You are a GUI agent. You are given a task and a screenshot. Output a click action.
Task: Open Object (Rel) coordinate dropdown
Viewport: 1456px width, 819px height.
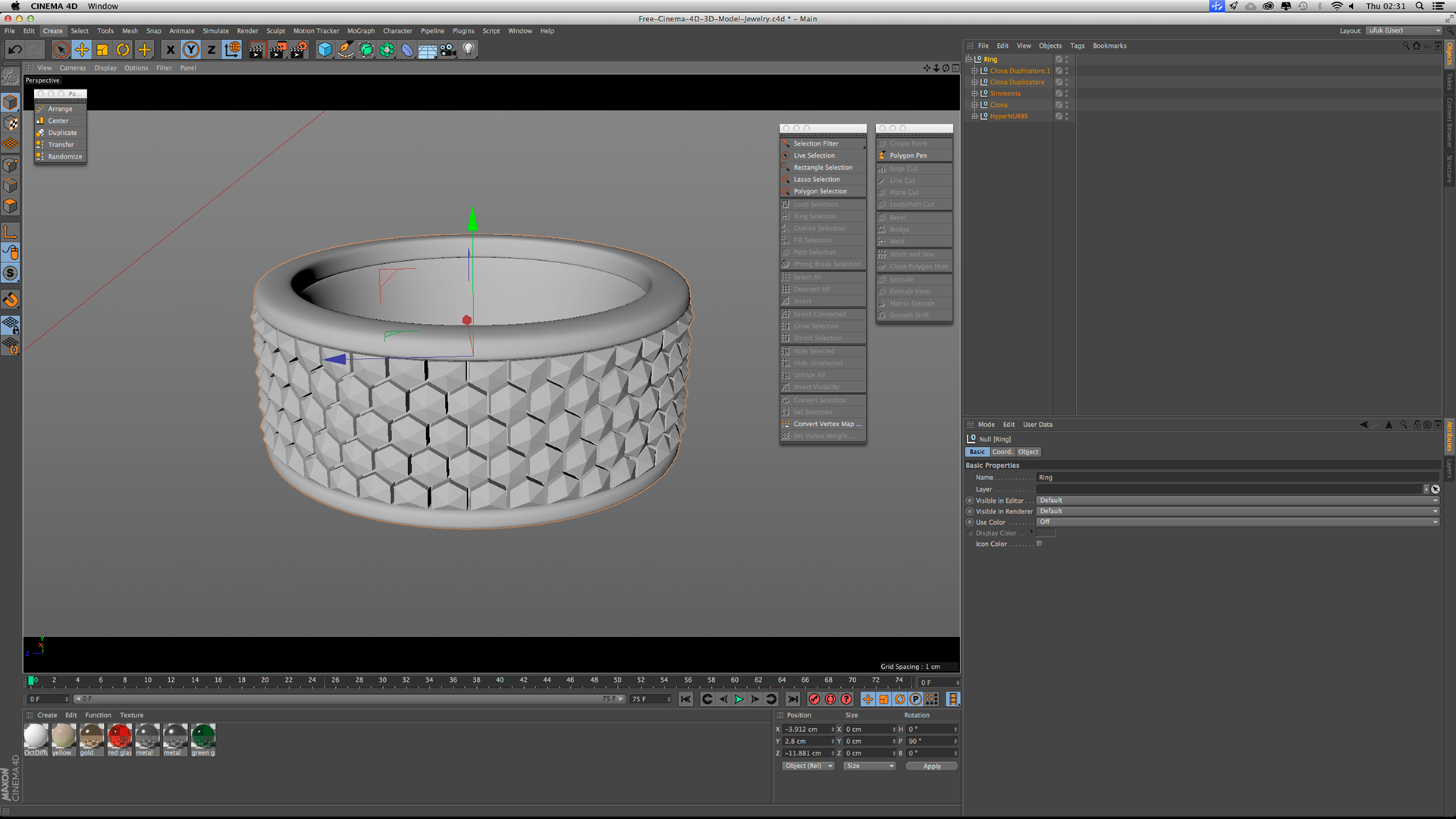pyautogui.click(x=808, y=766)
